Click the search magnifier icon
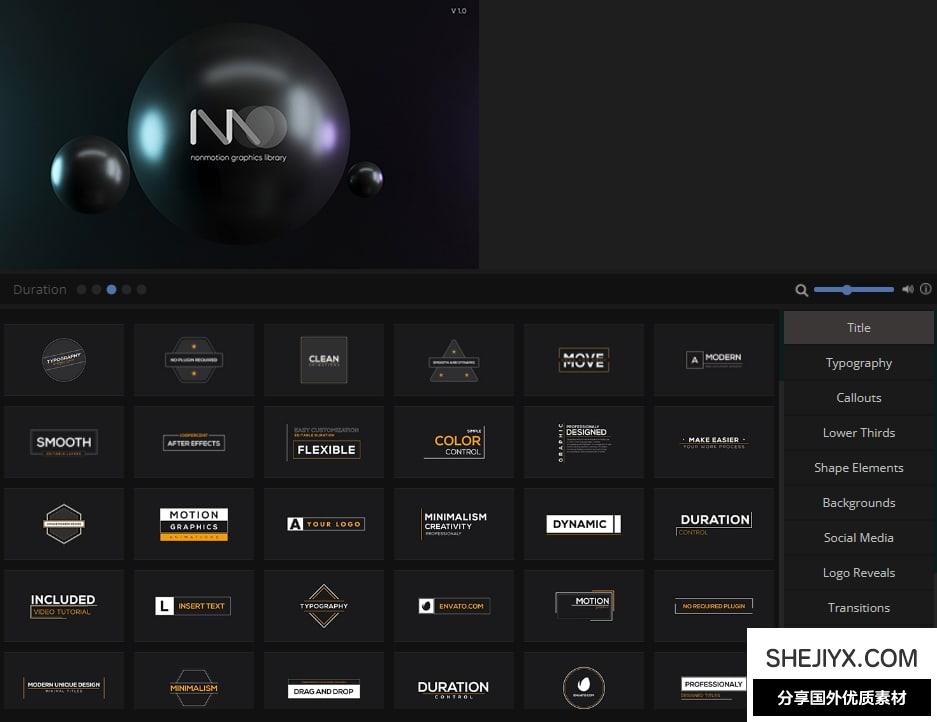 (x=801, y=290)
